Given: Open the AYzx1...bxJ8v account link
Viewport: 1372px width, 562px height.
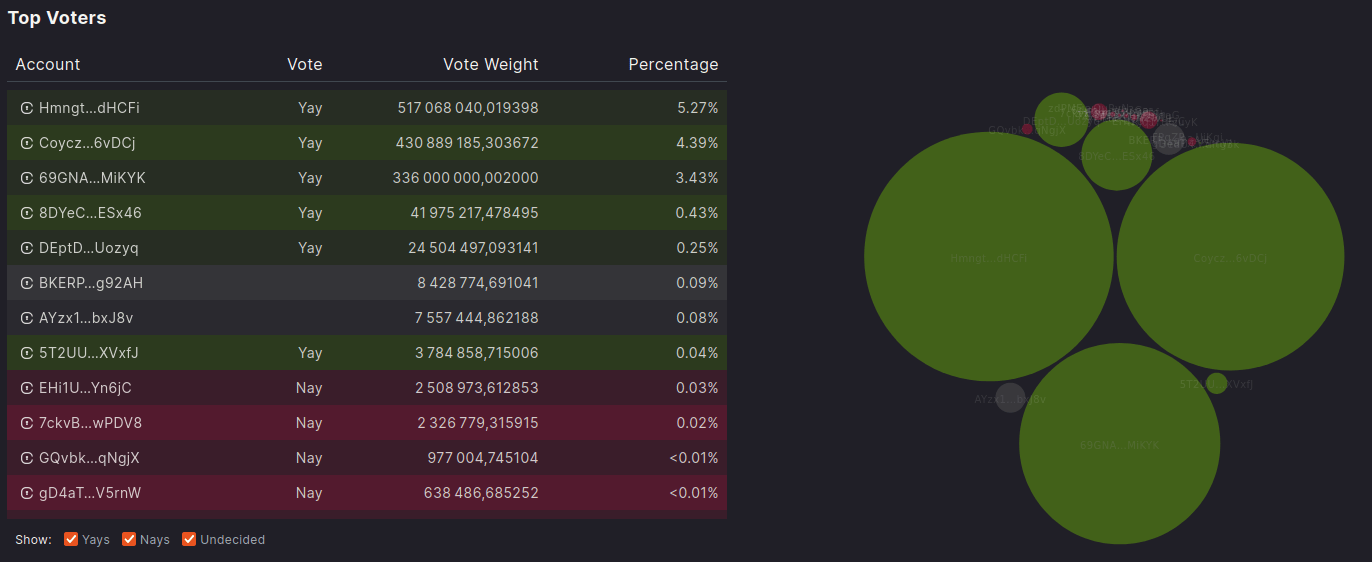Looking at the screenshot, I should click(86, 318).
